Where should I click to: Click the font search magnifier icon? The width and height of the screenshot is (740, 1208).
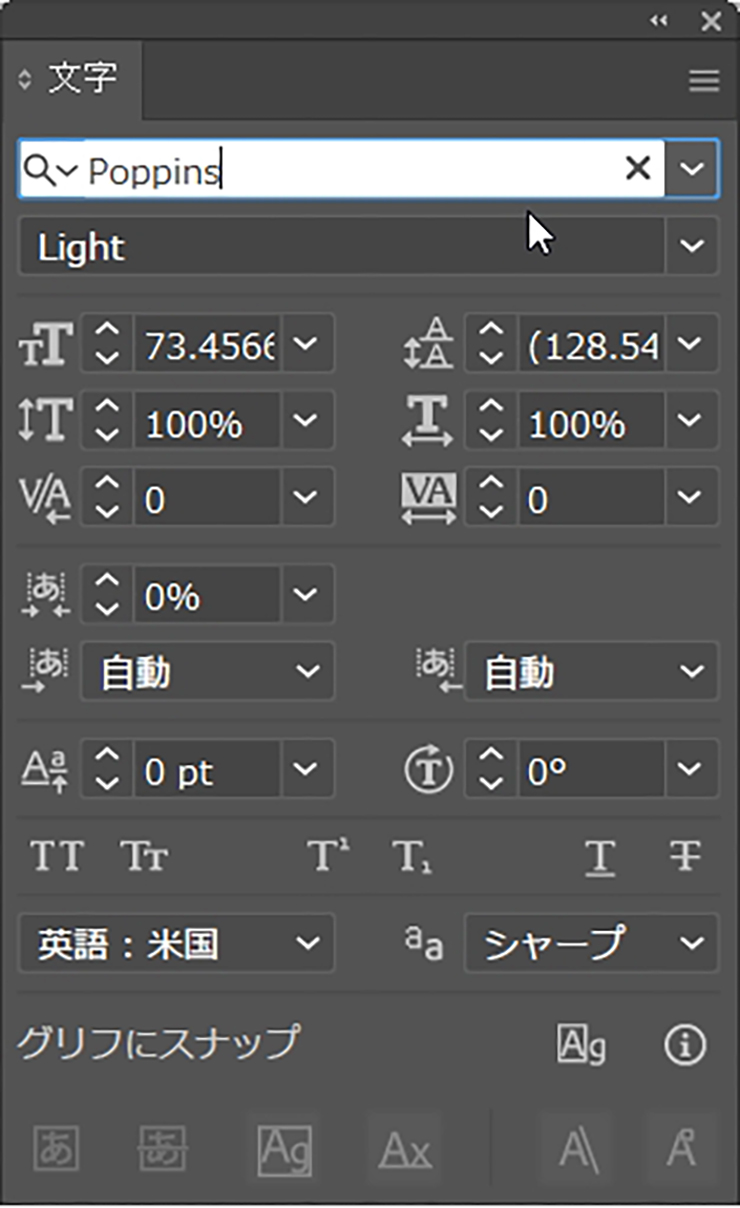pyautogui.click(x=38, y=170)
